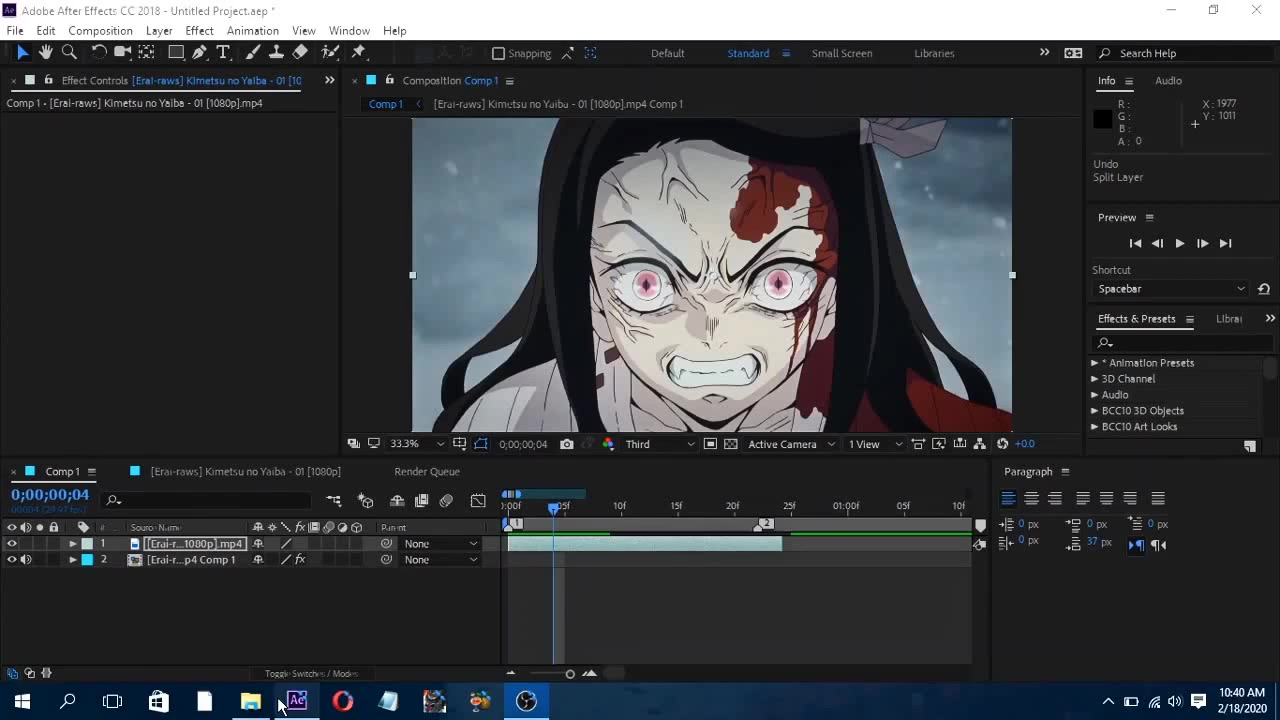Play the preview
The height and width of the screenshot is (720, 1280).
click(x=1180, y=243)
